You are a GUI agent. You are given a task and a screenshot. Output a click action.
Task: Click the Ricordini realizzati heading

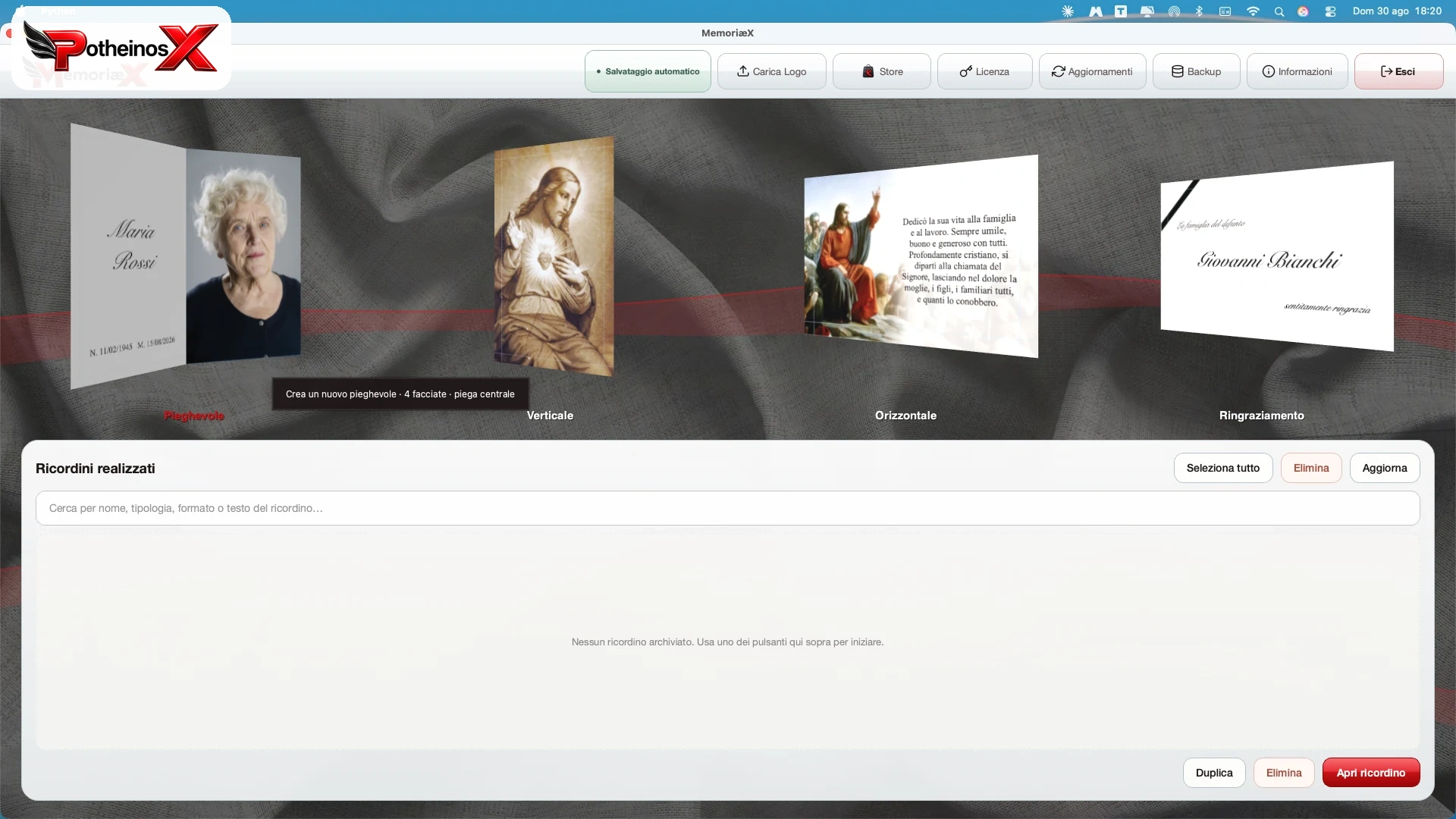[96, 469]
